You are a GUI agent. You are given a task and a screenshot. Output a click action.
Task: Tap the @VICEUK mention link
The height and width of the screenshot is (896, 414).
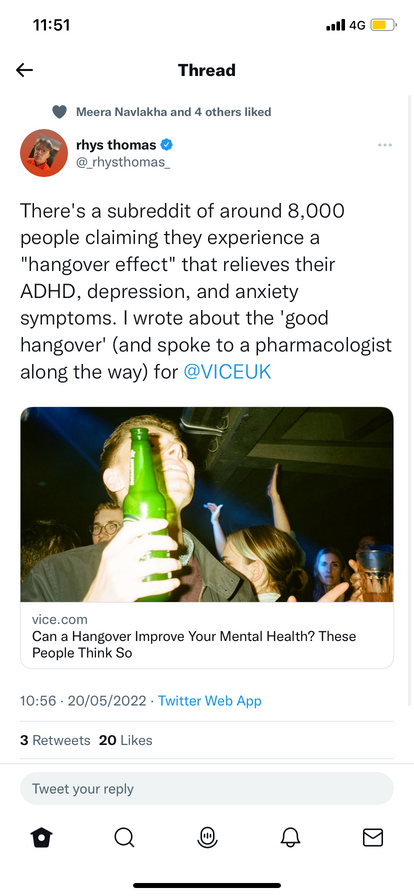click(x=227, y=372)
